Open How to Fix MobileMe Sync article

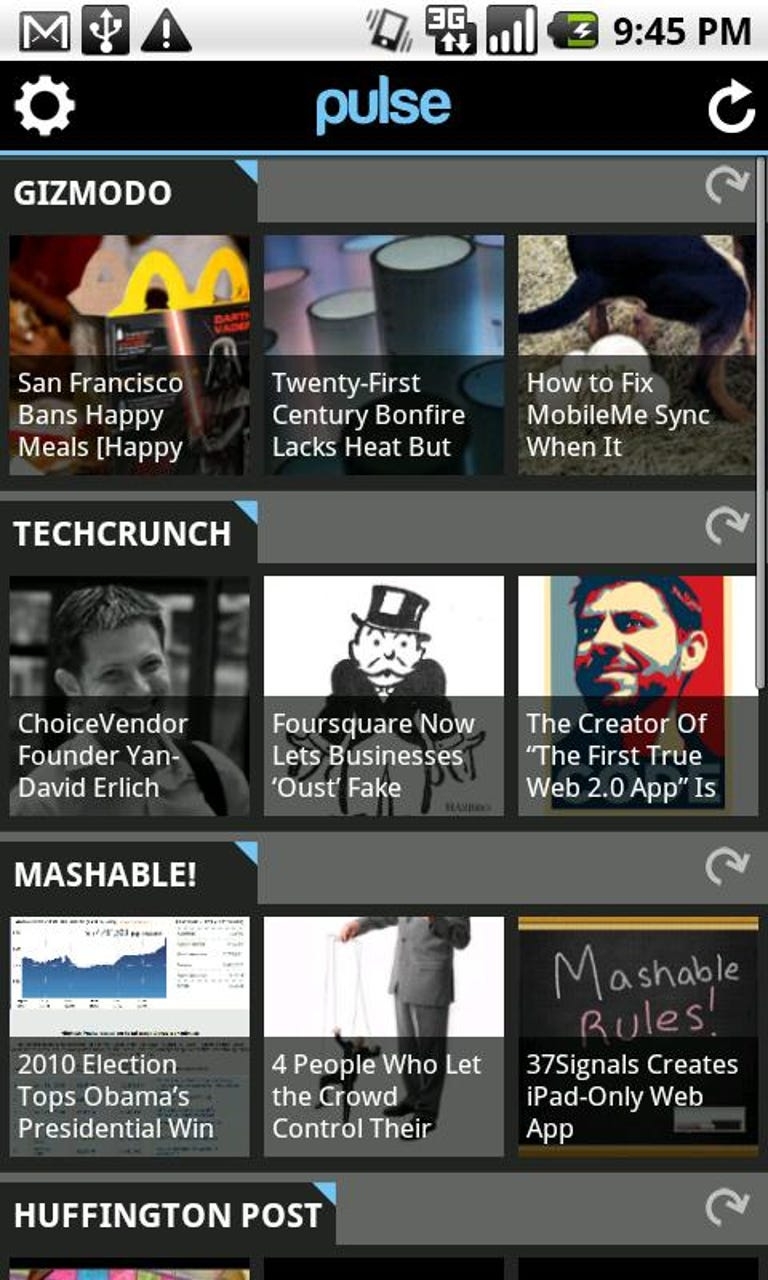click(637, 355)
